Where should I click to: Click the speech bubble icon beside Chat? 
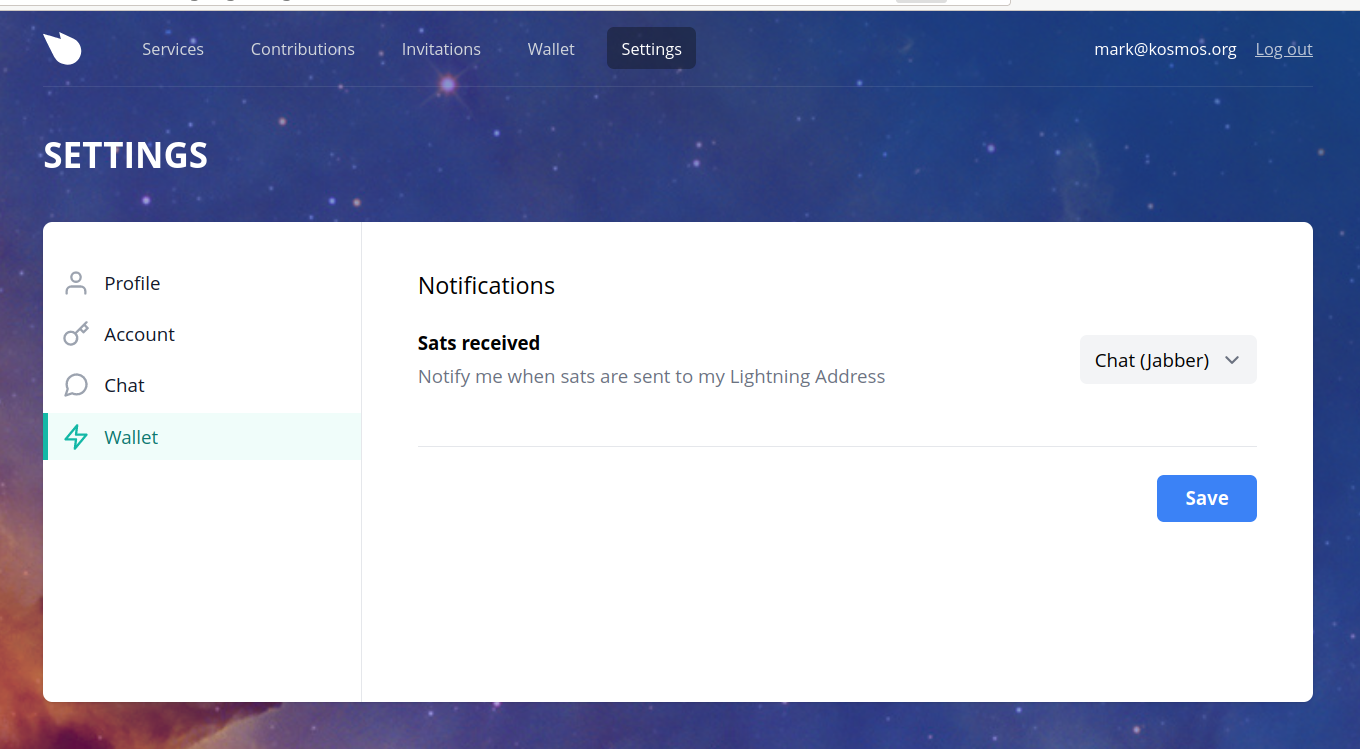76,386
